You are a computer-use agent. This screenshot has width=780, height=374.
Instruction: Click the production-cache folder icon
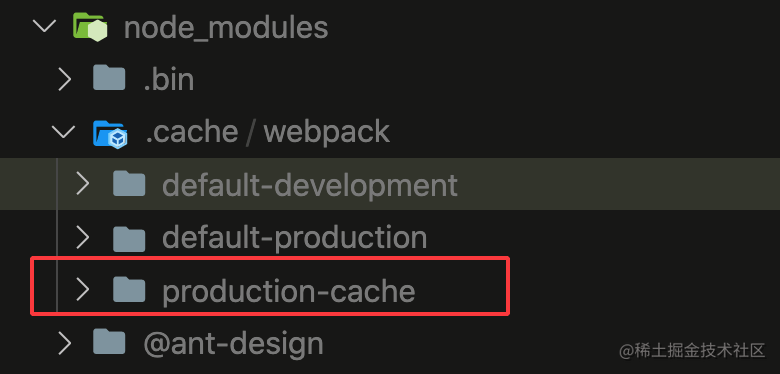click(129, 289)
